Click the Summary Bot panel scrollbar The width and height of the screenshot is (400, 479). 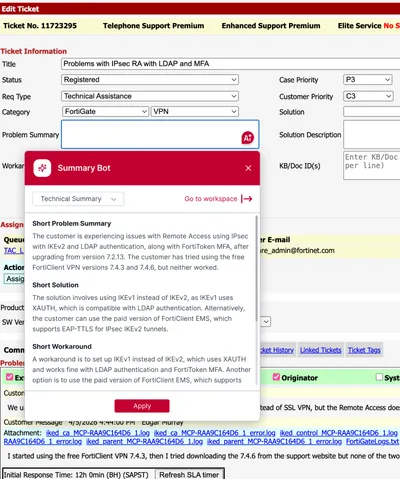tap(256, 269)
